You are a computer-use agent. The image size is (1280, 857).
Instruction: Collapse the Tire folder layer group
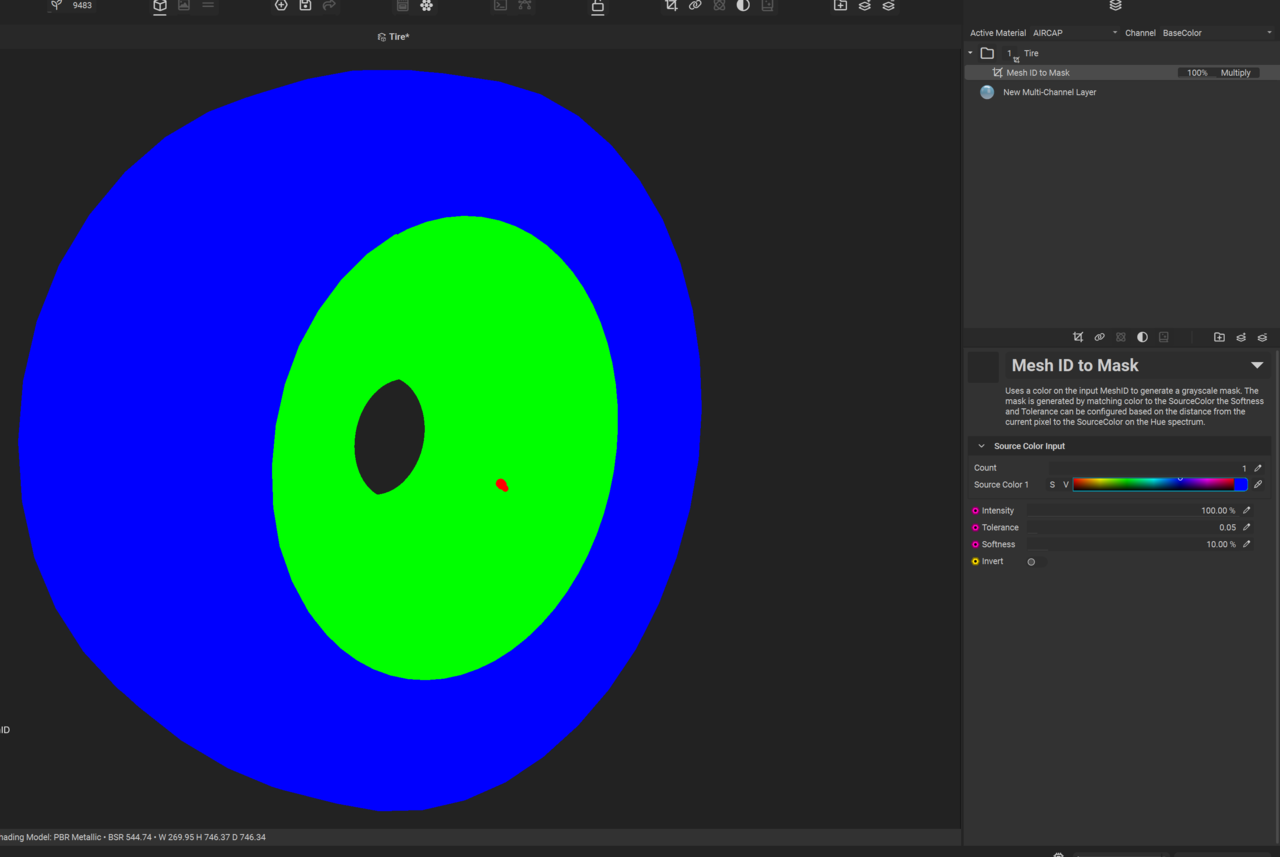tap(970, 53)
